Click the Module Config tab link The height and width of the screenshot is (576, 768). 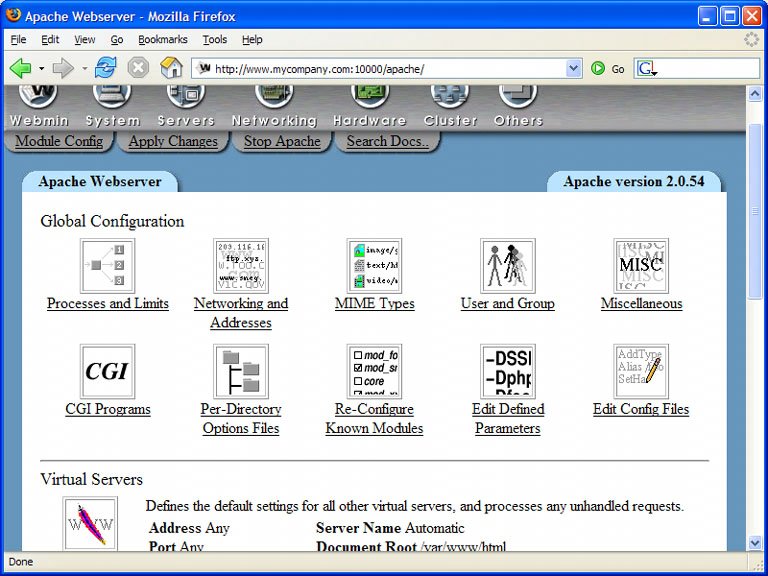[x=59, y=141]
